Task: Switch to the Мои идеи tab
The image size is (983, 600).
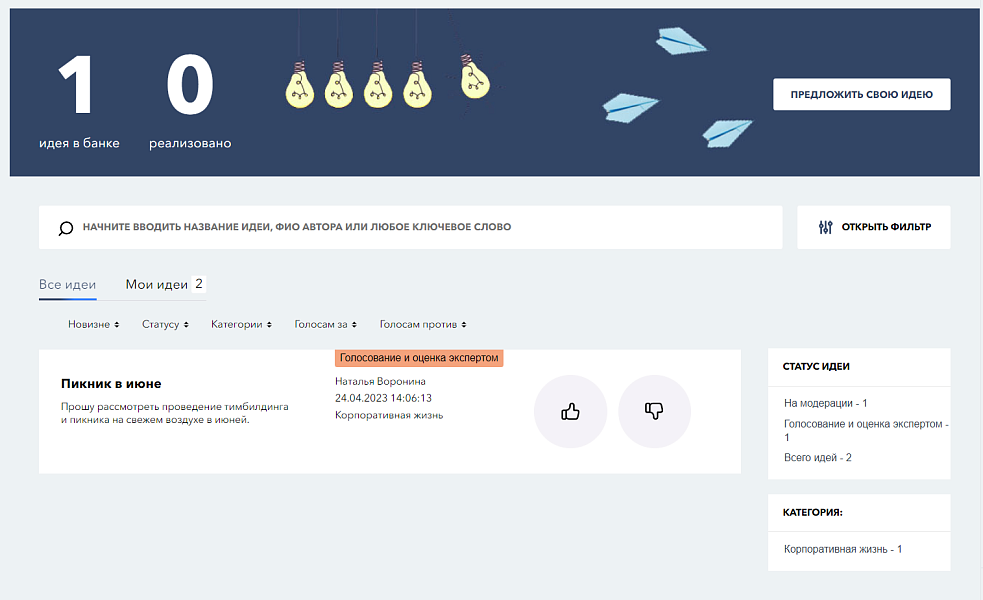Action: point(157,285)
